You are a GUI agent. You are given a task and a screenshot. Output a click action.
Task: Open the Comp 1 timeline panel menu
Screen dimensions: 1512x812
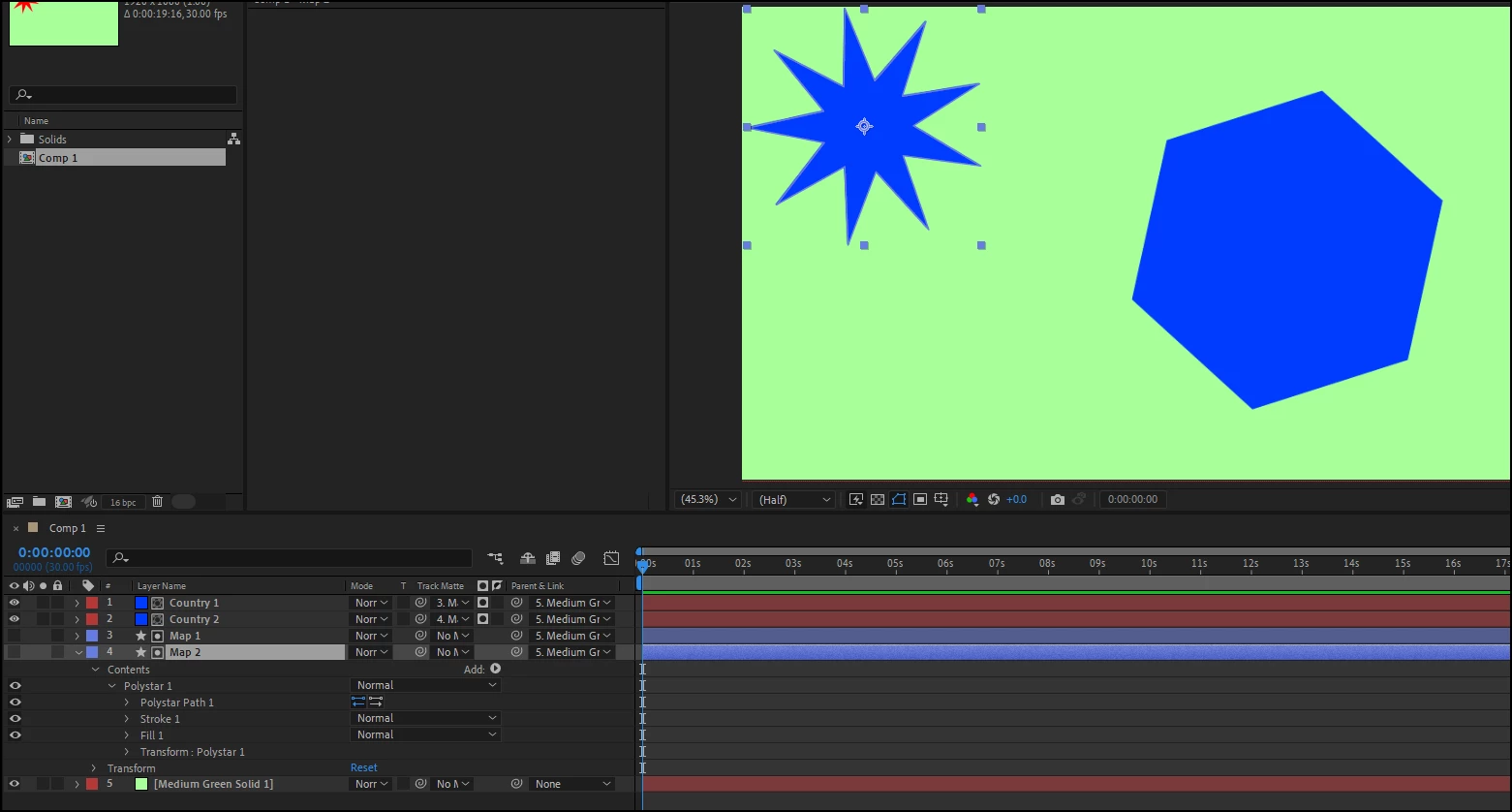pos(101,528)
